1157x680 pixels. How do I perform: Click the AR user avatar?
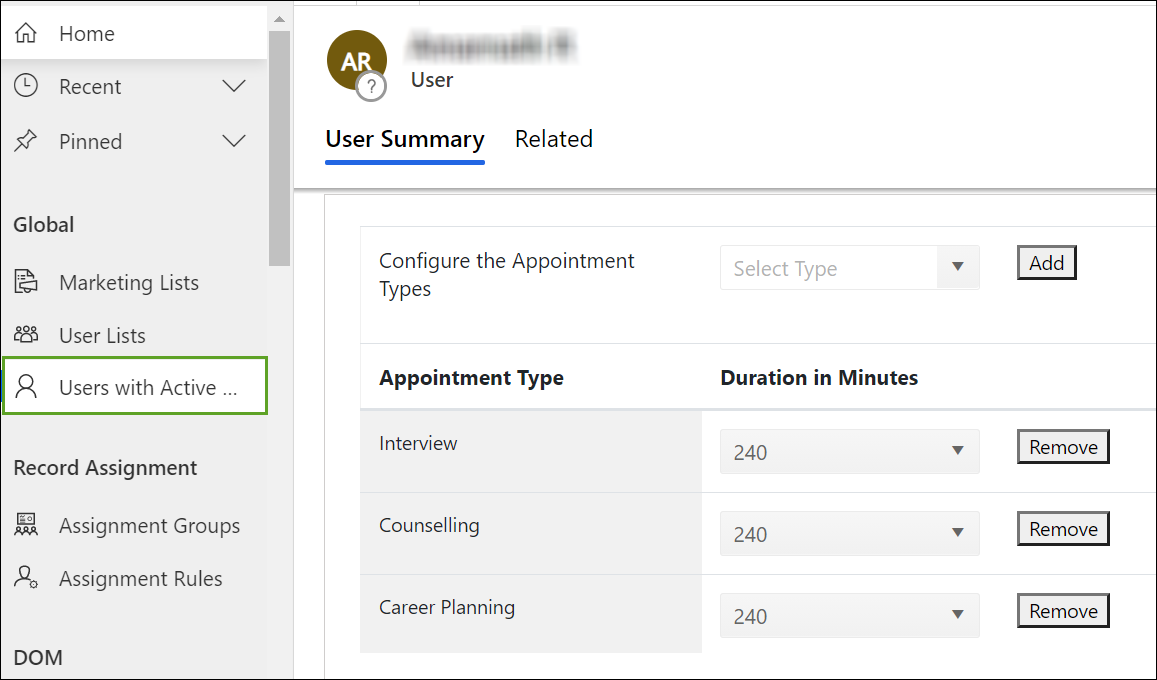click(356, 61)
